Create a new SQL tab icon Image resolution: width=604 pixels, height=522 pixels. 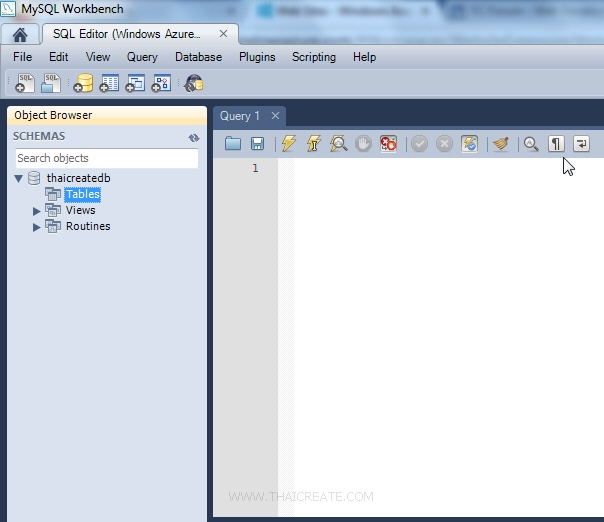pyautogui.click(x=25, y=83)
